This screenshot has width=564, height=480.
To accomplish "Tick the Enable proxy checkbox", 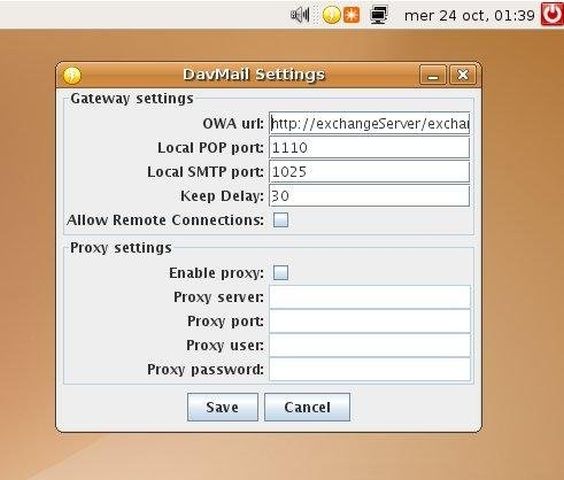I will (281, 272).
